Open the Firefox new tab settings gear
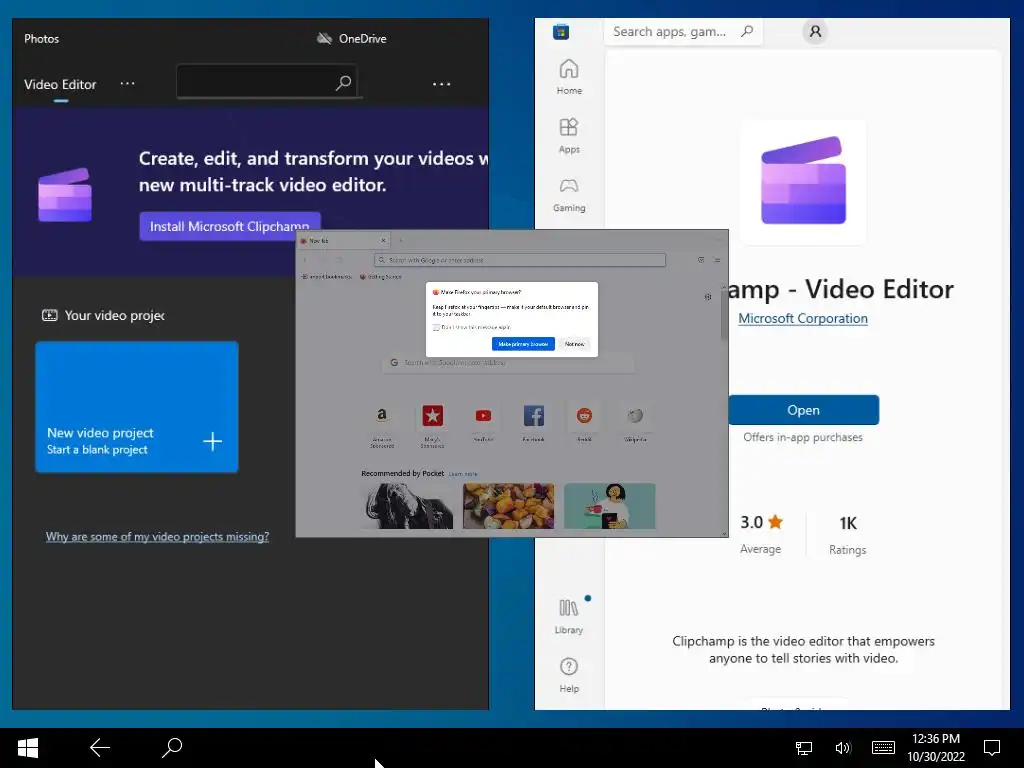 click(708, 296)
